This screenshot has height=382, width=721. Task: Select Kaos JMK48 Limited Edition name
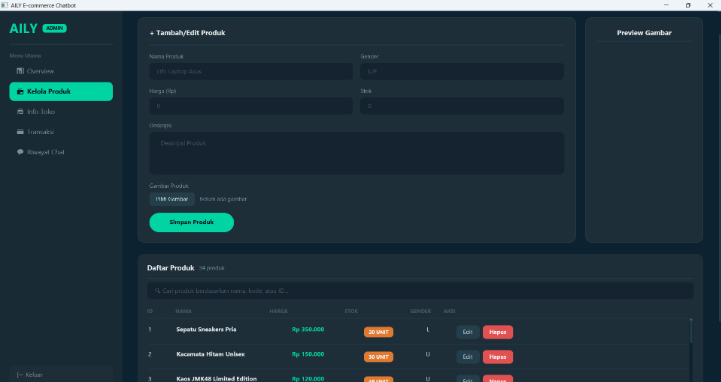click(x=217, y=379)
